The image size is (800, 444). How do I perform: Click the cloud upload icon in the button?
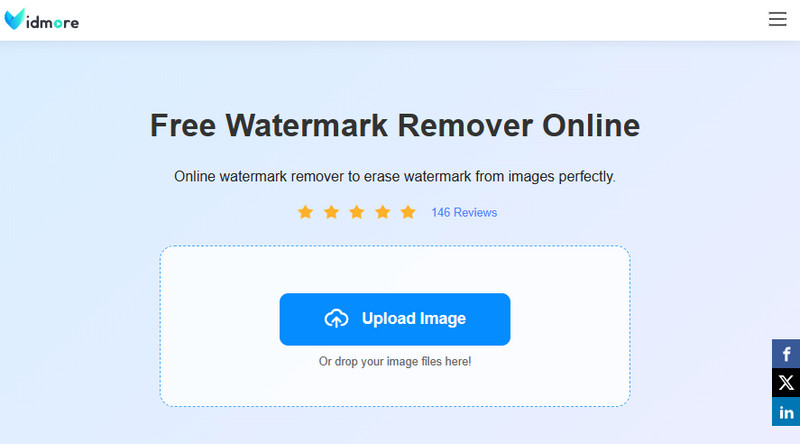[336, 318]
